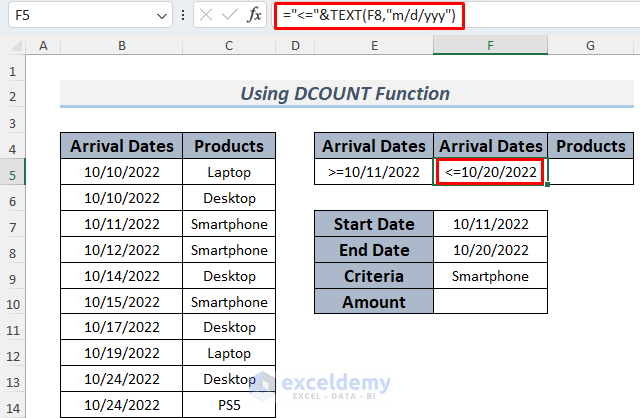The image size is (640, 418).
Task: Select column E header
Action: [374, 45]
